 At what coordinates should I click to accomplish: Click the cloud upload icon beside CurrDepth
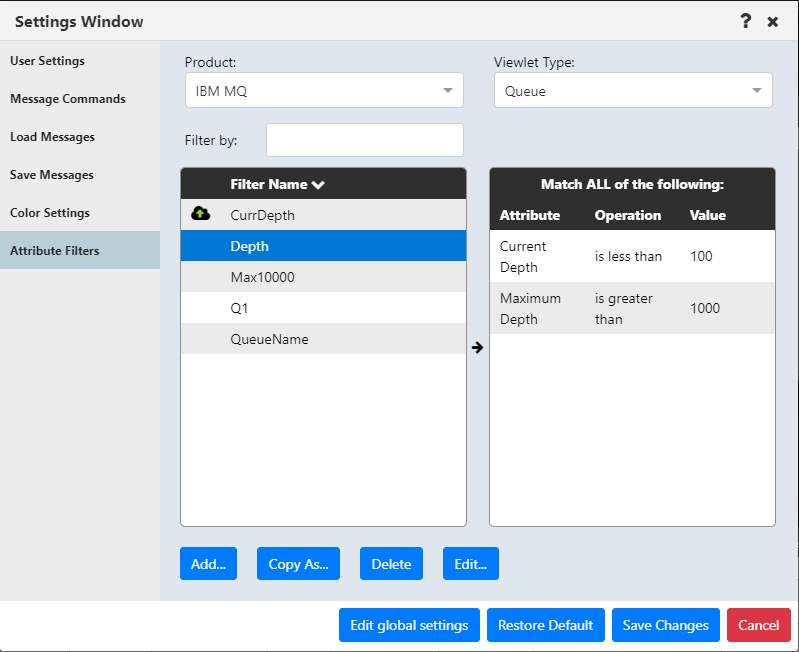point(200,213)
